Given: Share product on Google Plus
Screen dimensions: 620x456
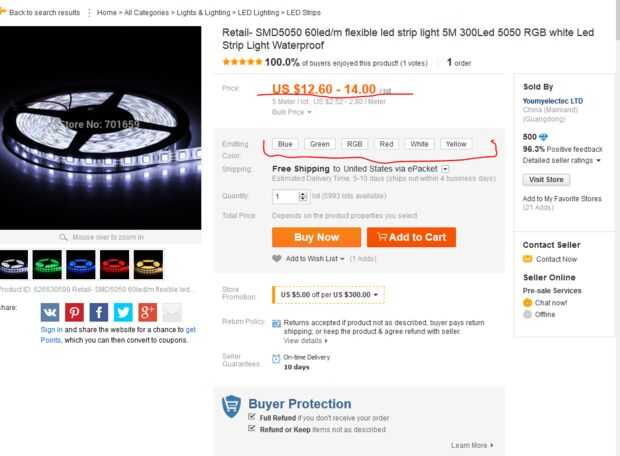Looking at the screenshot, I should [148, 312].
